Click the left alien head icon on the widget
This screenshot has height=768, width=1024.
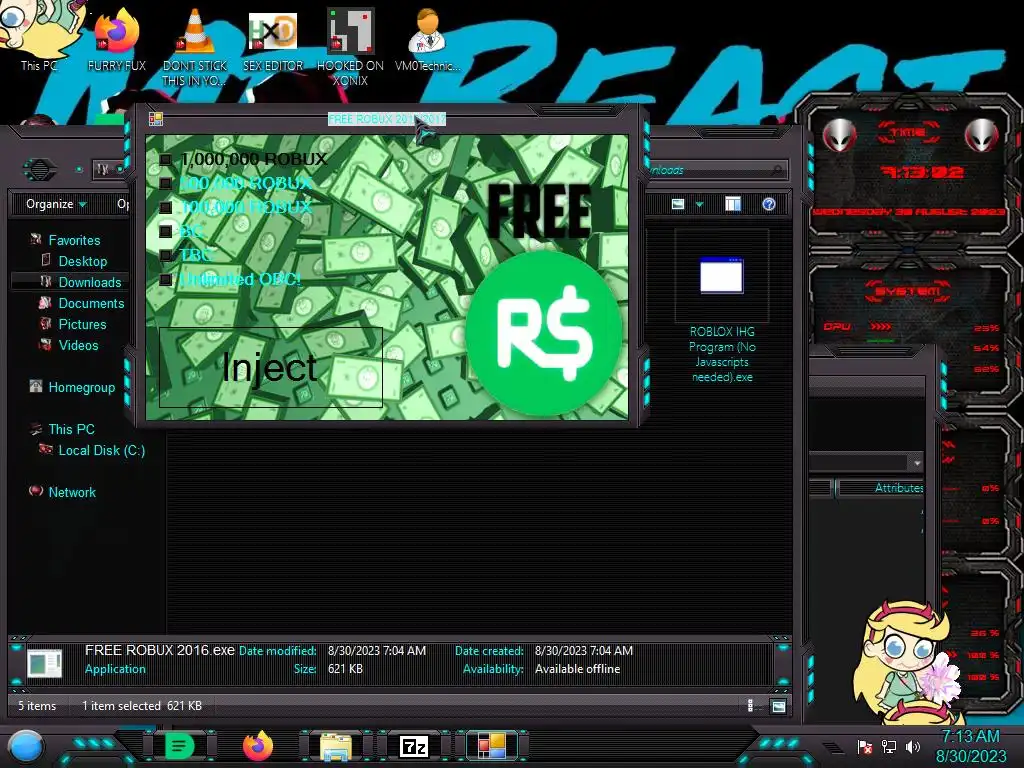tap(839, 136)
